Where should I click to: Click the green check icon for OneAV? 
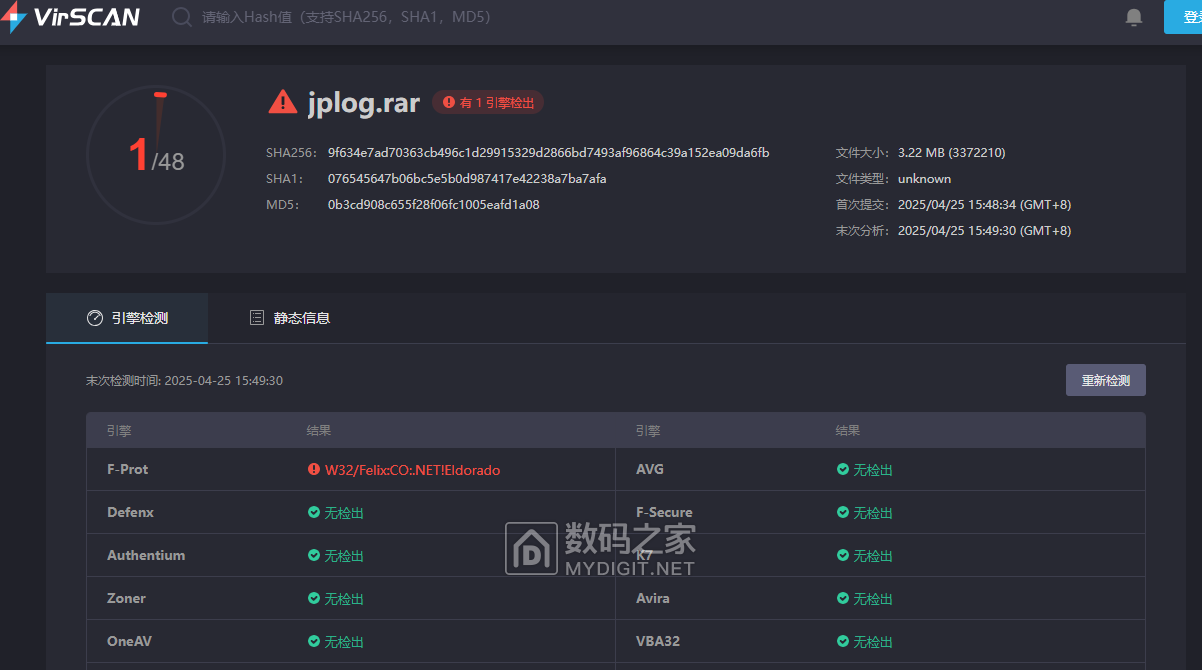point(314,641)
